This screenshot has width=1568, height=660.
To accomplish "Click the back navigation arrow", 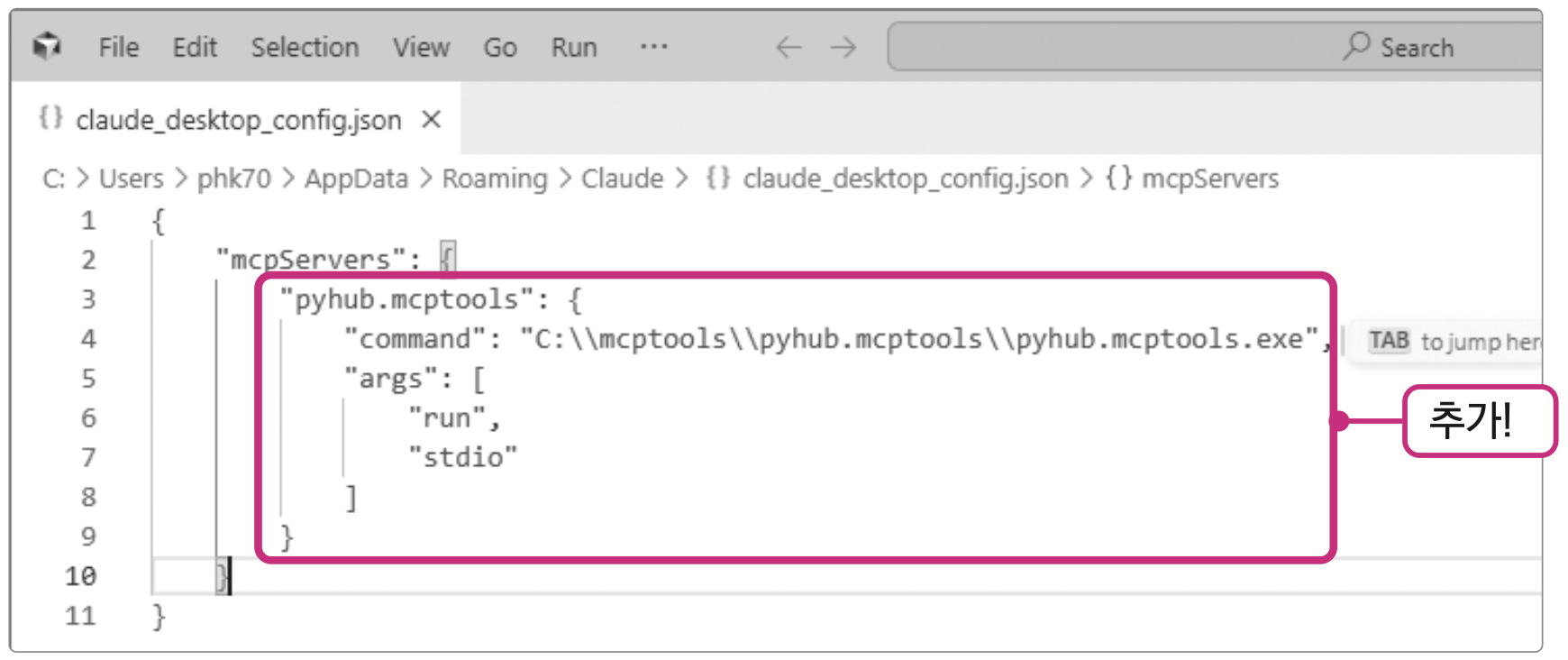I will 789,47.
